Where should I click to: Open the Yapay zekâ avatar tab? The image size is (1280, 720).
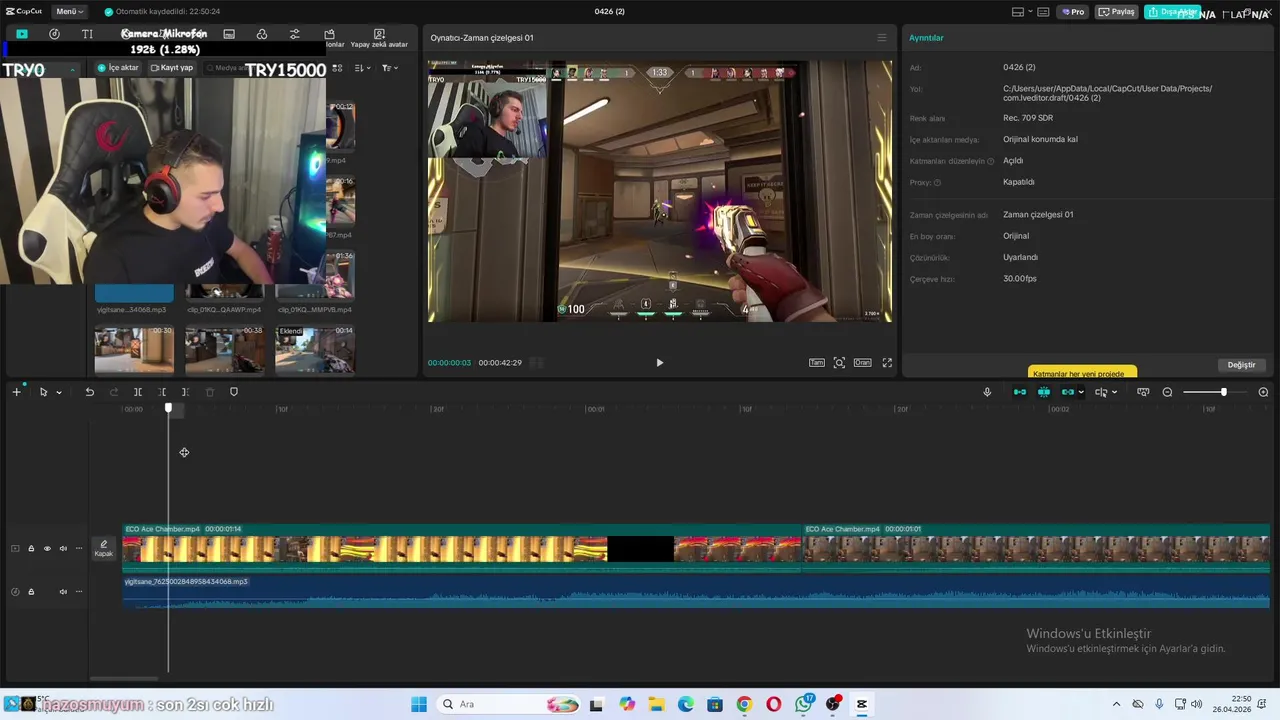[379, 38]
